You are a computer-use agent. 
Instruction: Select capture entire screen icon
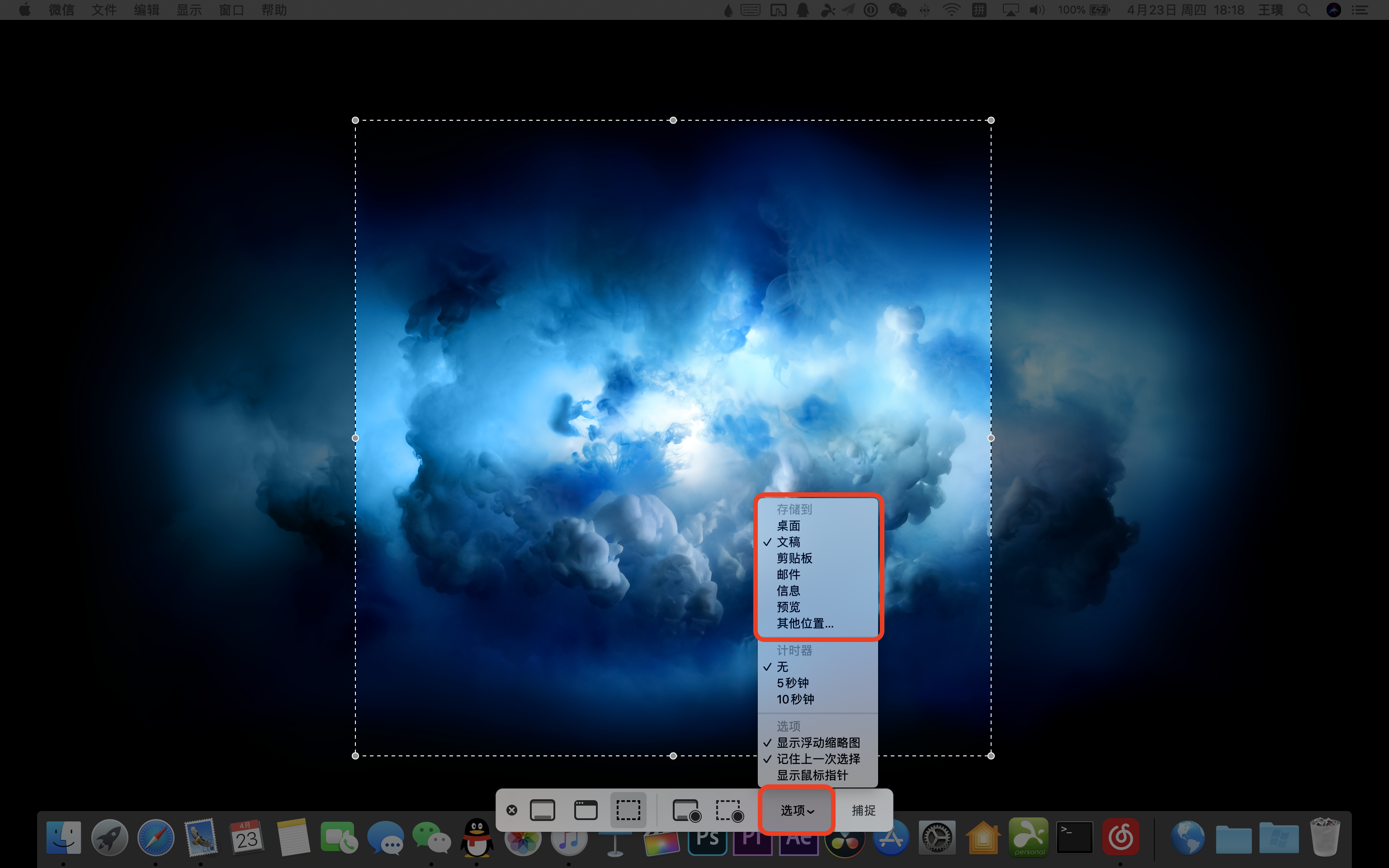click(542, 810)
